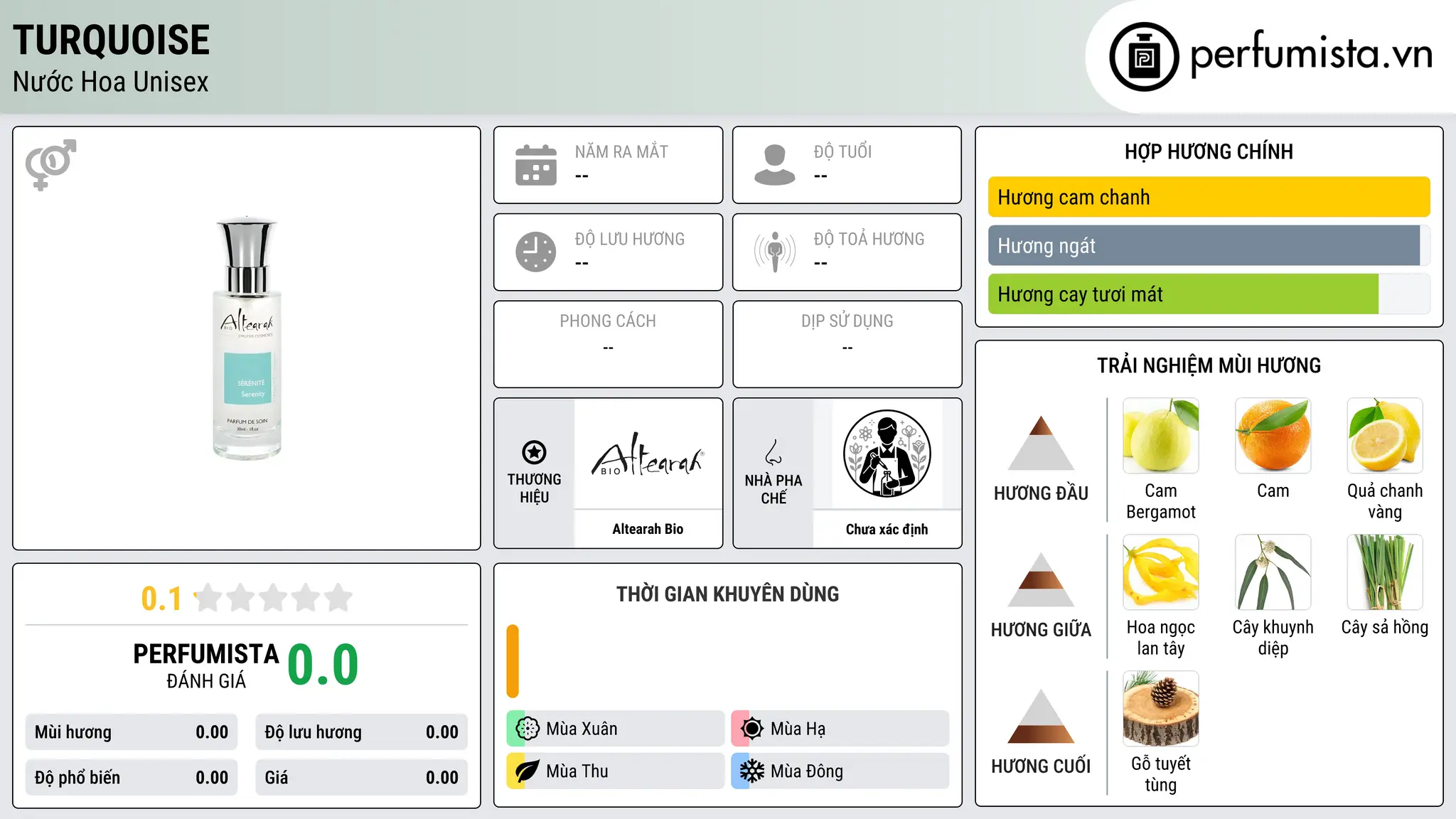Open the Cam orange note image
The width and height of the screenshot is (1456, 819).
pos(1273,436)
